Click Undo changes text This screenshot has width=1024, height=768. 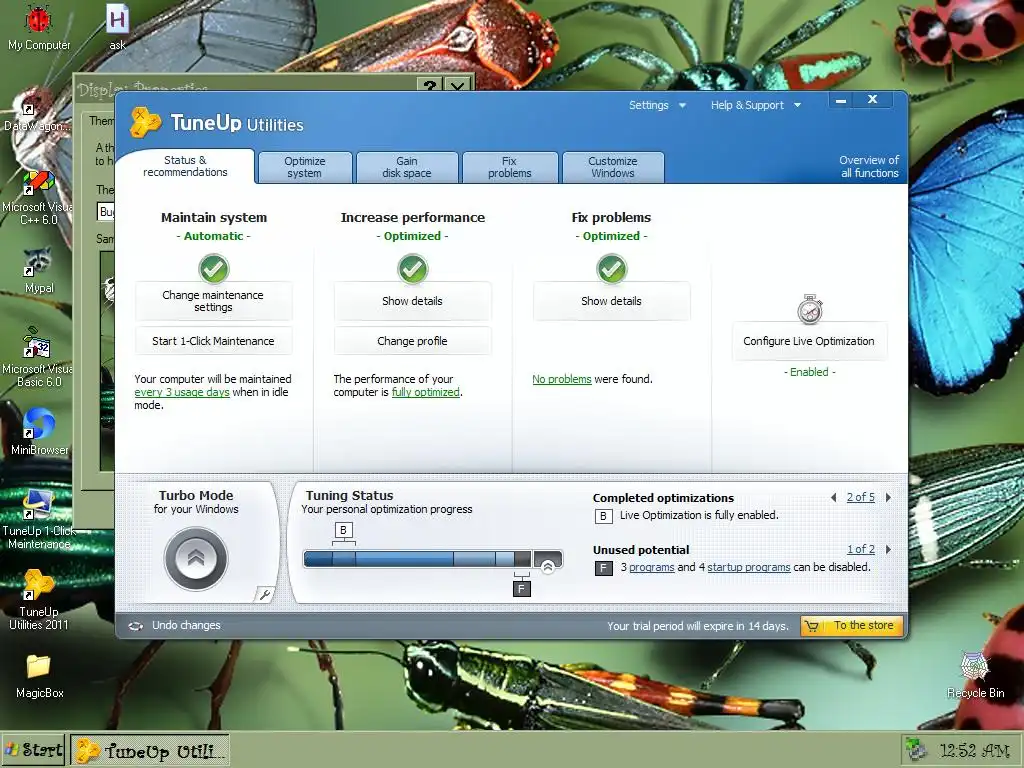[186, 626]
